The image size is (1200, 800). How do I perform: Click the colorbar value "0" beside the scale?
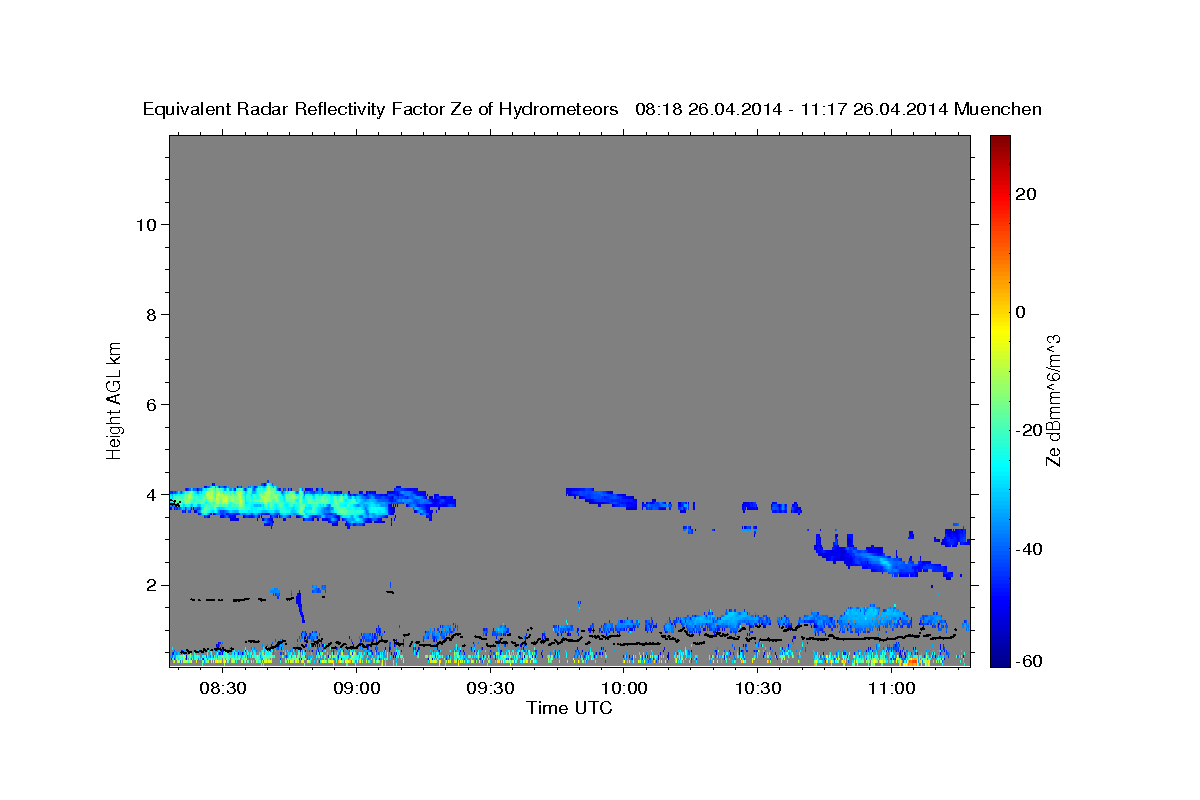pos(1021,312)
